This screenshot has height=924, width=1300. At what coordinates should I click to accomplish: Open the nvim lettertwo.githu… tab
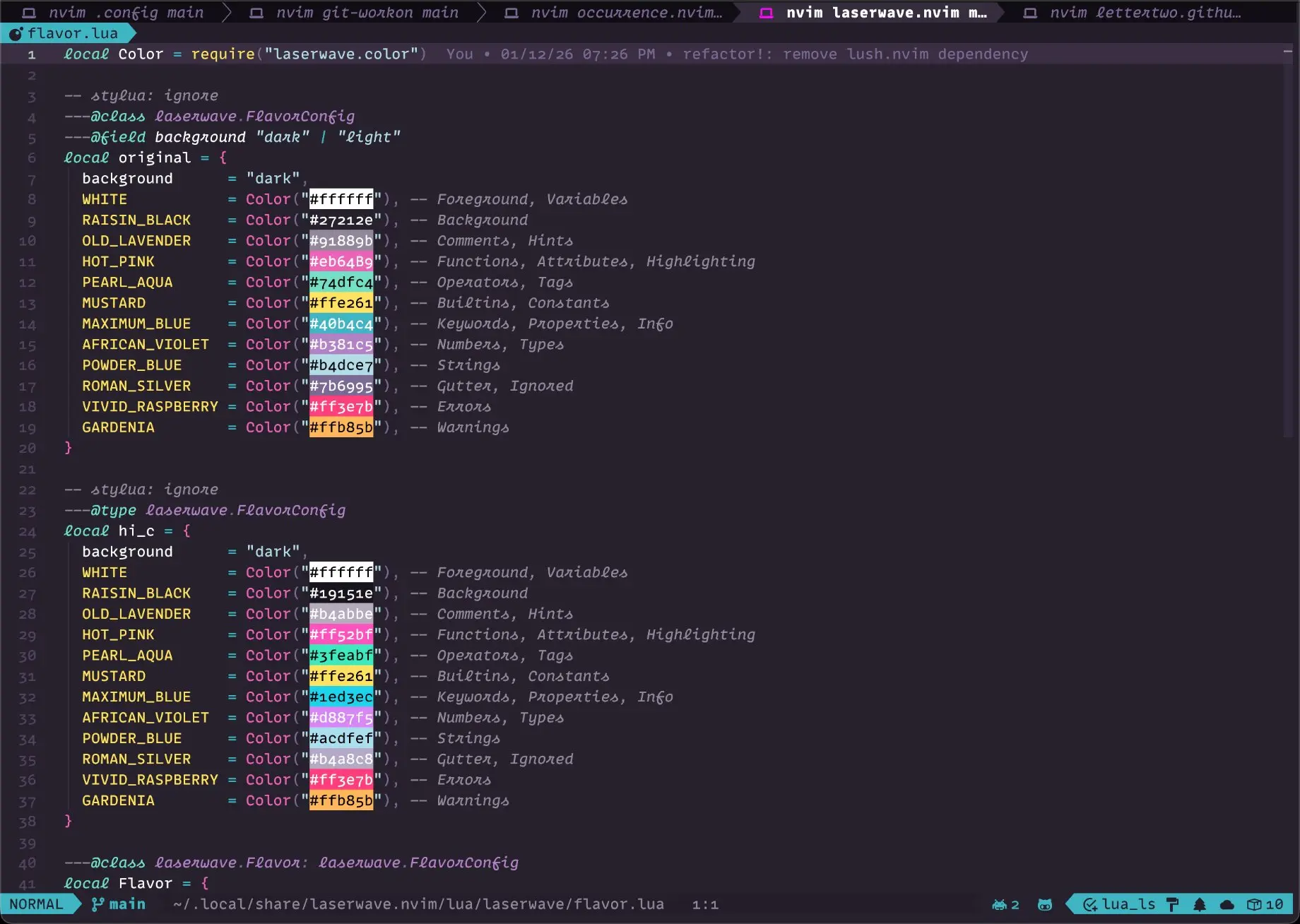click(x=1132, y=13)
